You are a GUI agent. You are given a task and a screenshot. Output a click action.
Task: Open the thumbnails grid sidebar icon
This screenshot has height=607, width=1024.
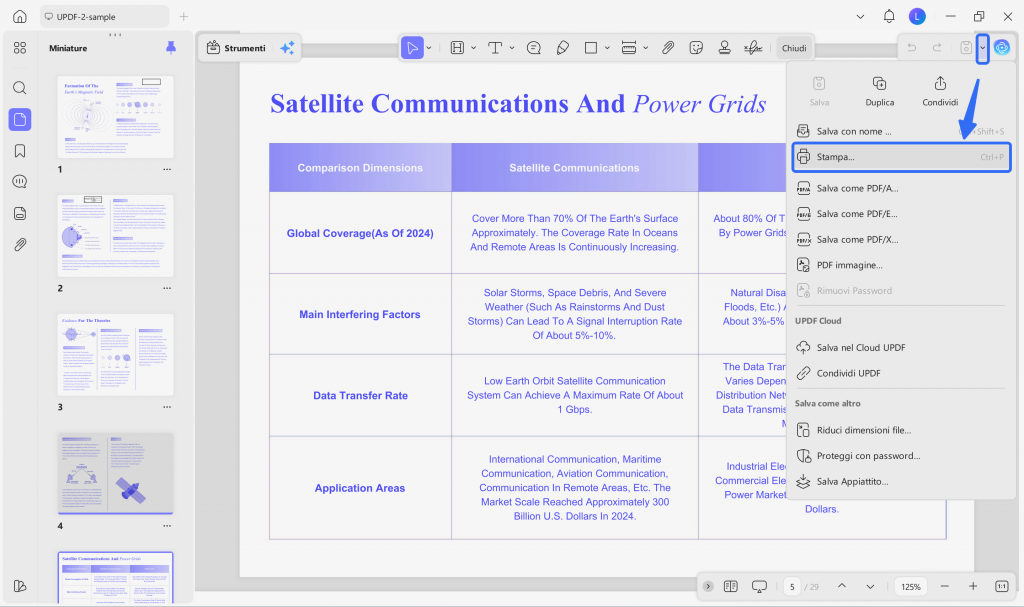point(20,48)
